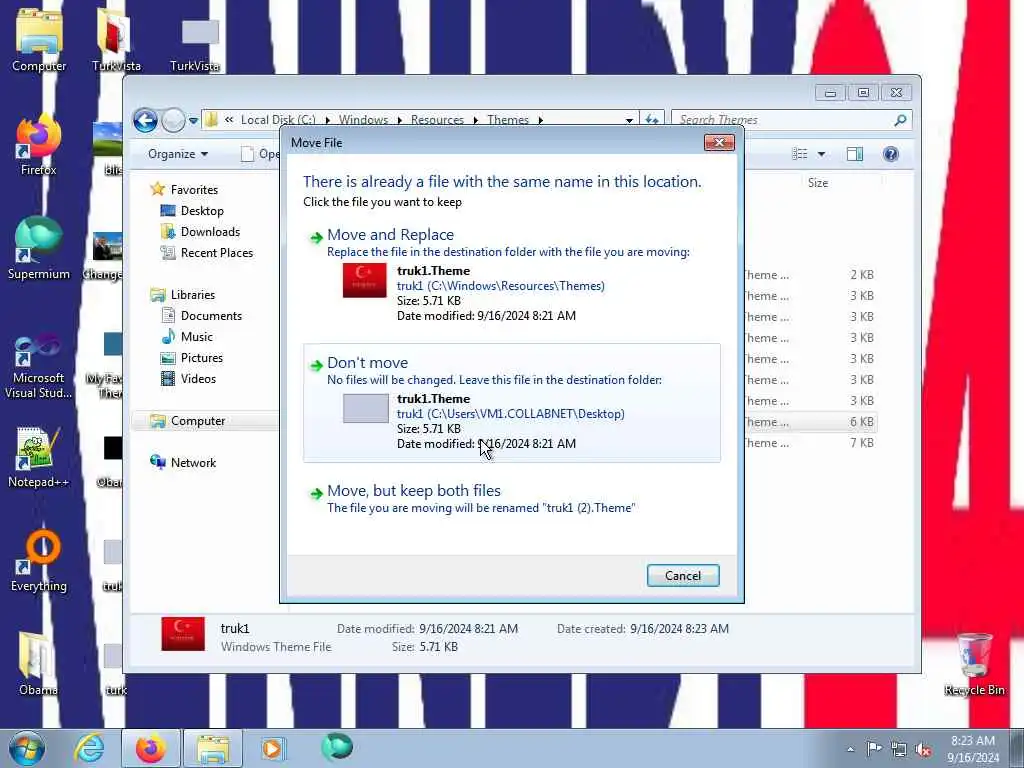Click Windows in address path
This screenshot has width=1024, height=768.
click(x=363, y=120)
